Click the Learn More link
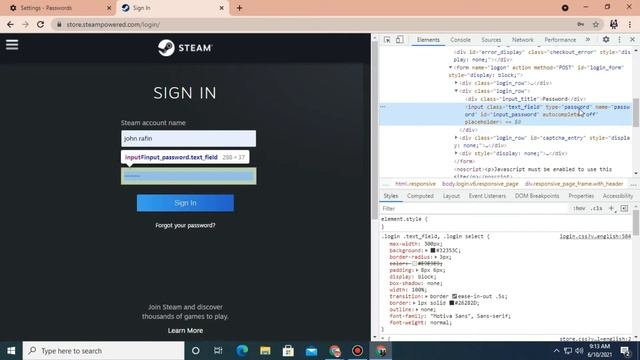 click(x=185, y=331)
